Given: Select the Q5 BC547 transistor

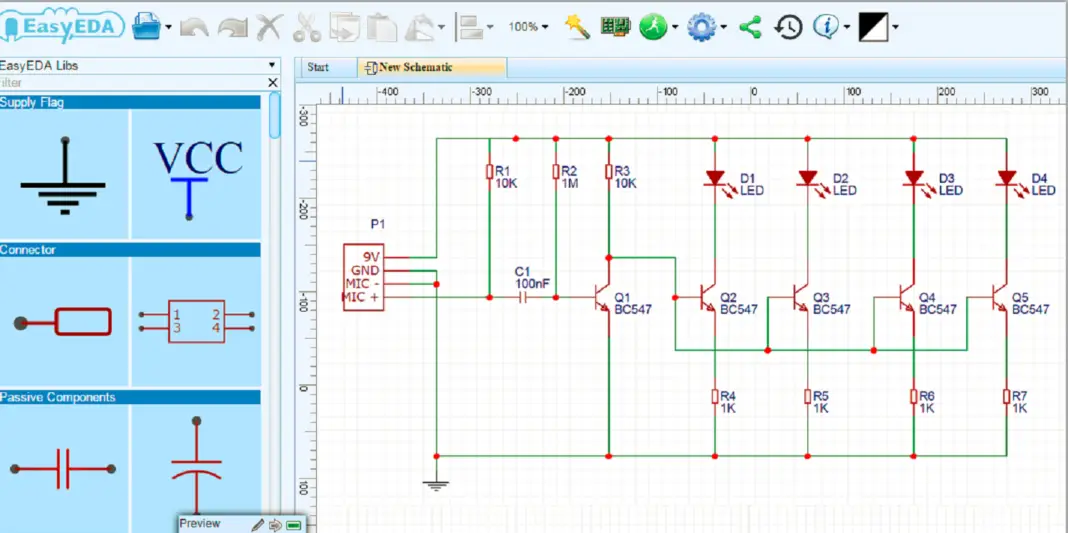Looking at the screenshot, I should click(1001, 297).
